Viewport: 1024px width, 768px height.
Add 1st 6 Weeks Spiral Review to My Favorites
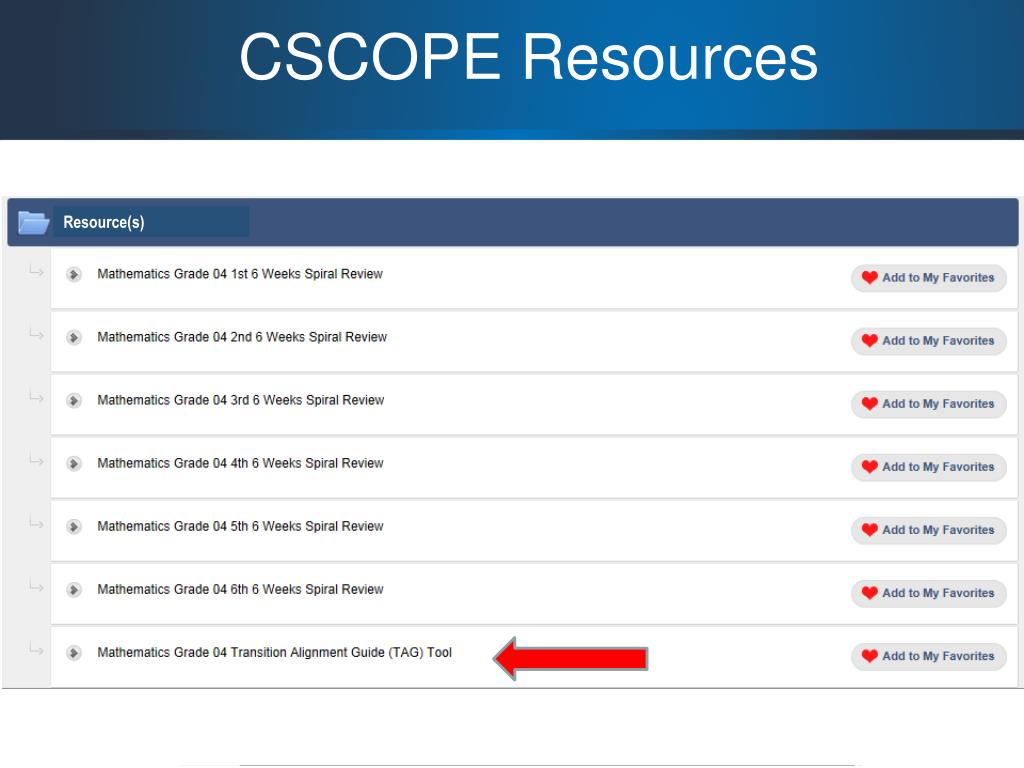[x=929, y=278]
